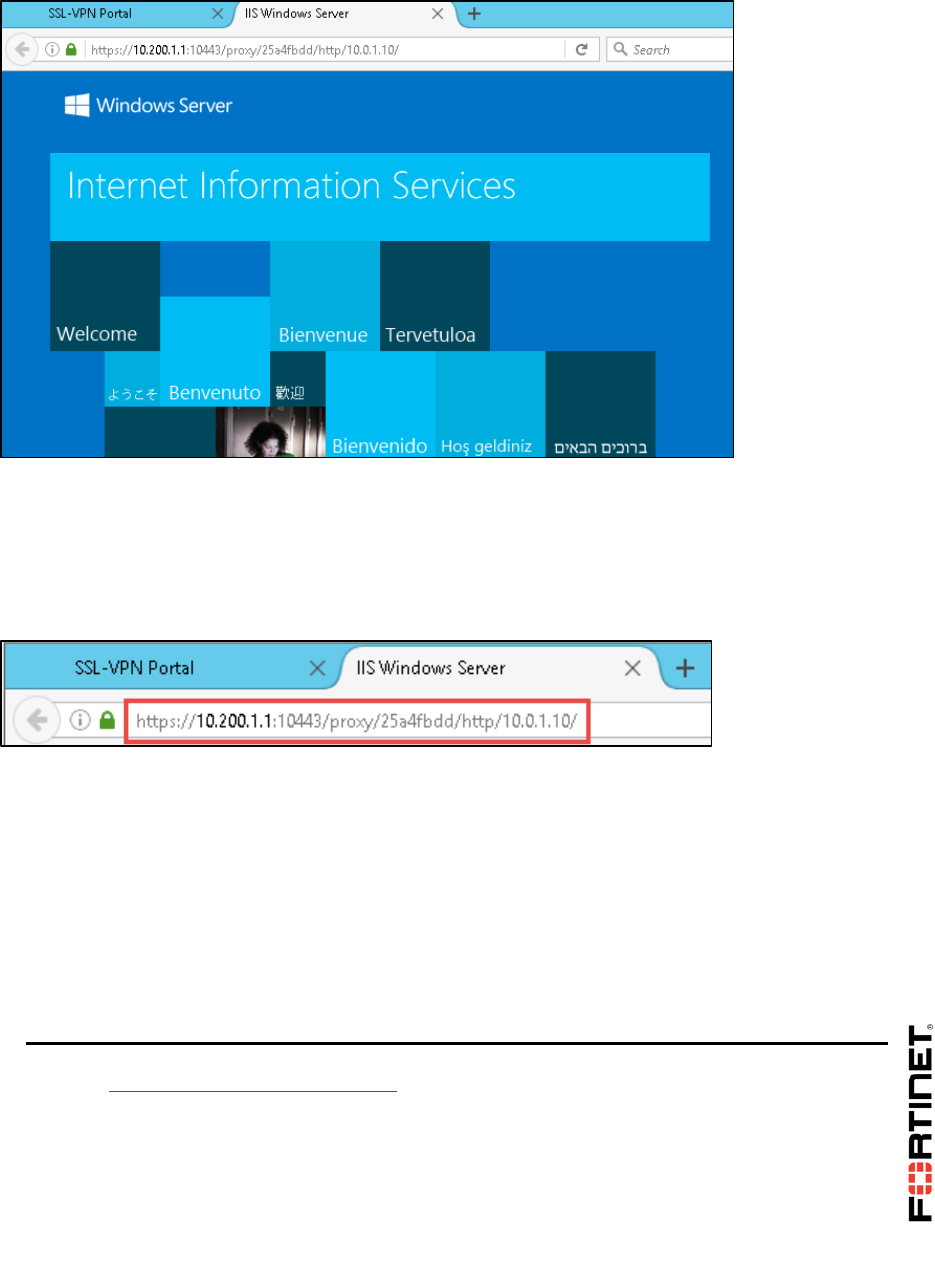The image size is (935, 1270).
Task: Reload the page with the refresh icon
Action: pos(581,49)
